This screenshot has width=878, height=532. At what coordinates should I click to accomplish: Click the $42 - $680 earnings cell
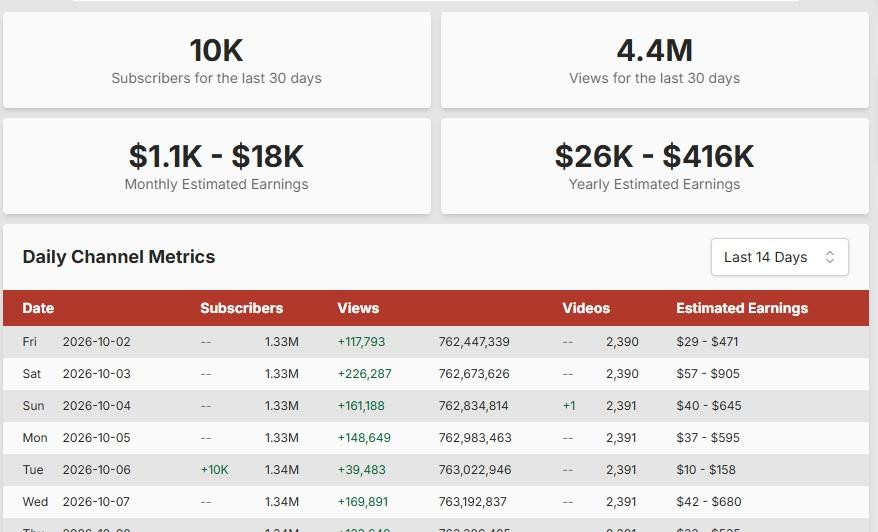coord(708,501)
